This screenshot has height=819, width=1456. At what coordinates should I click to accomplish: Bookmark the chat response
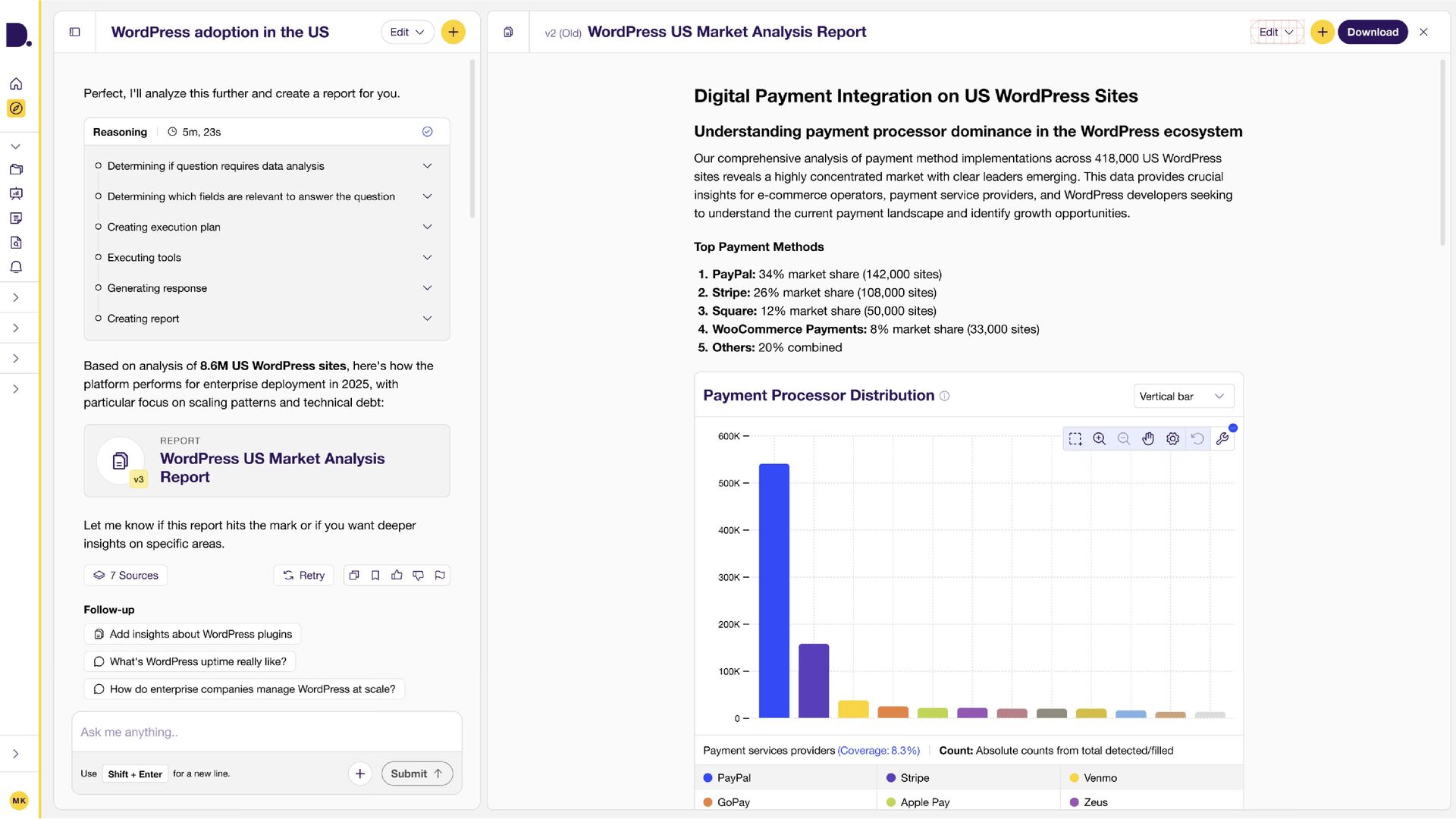tap(375, 576)
